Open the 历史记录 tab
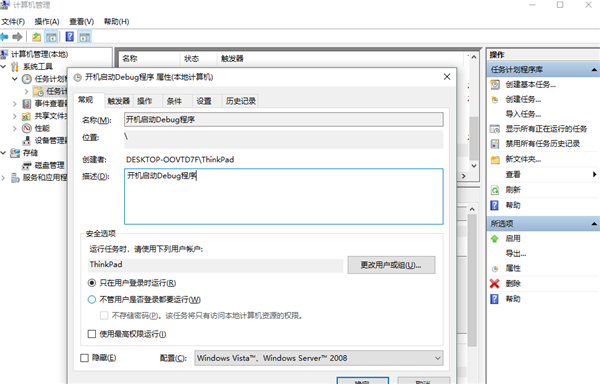Viewport: 600px width, 384px height. (240, 101)
